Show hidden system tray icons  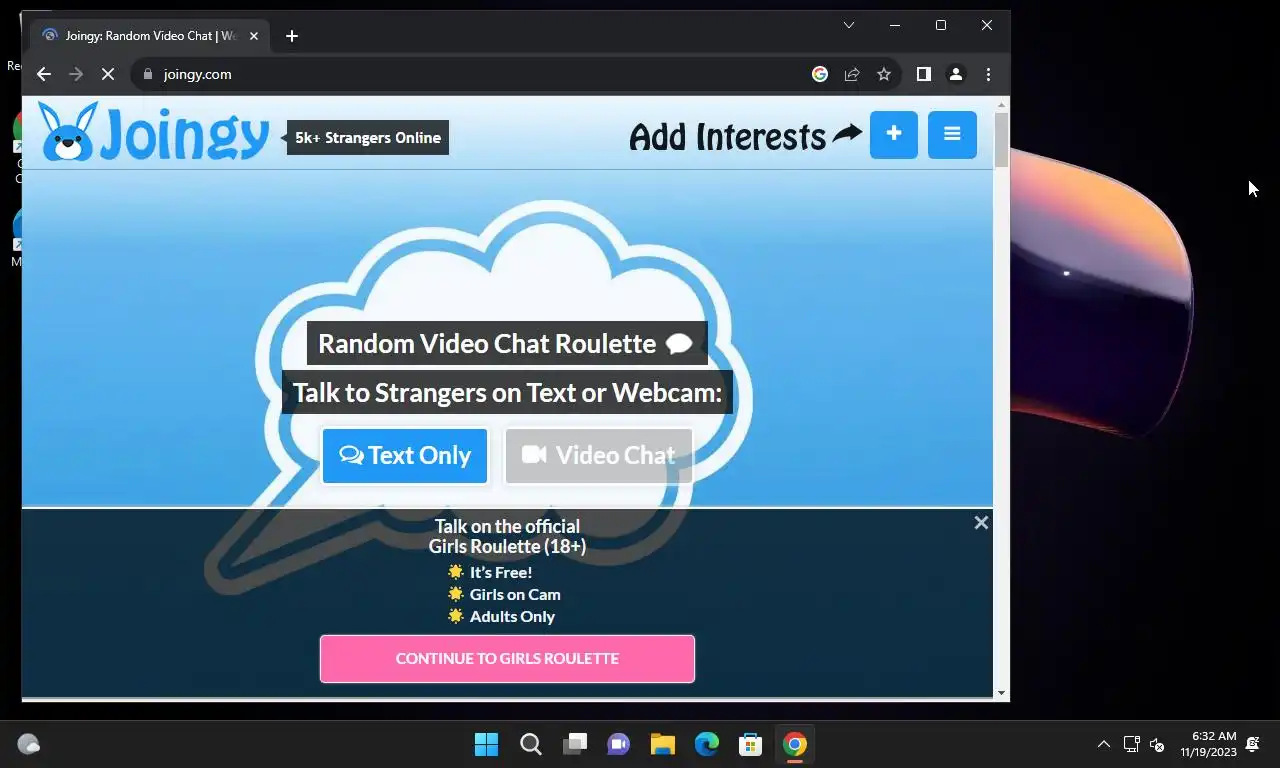(x=1104, y=744)
